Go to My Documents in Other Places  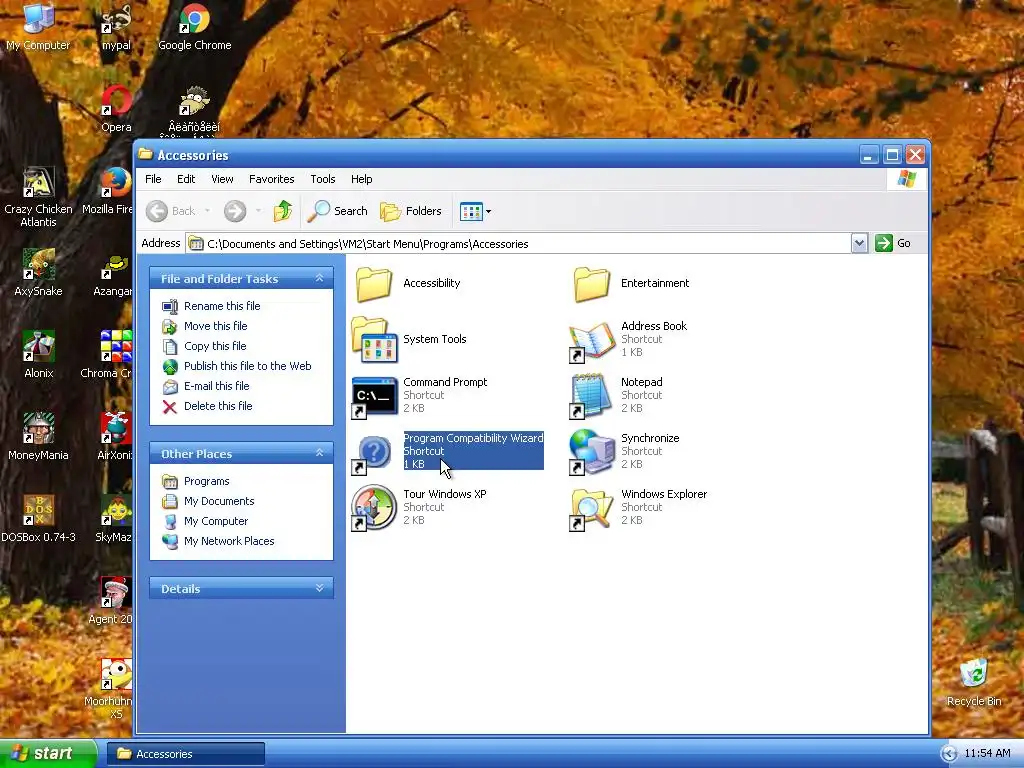(x=208, y=502)
